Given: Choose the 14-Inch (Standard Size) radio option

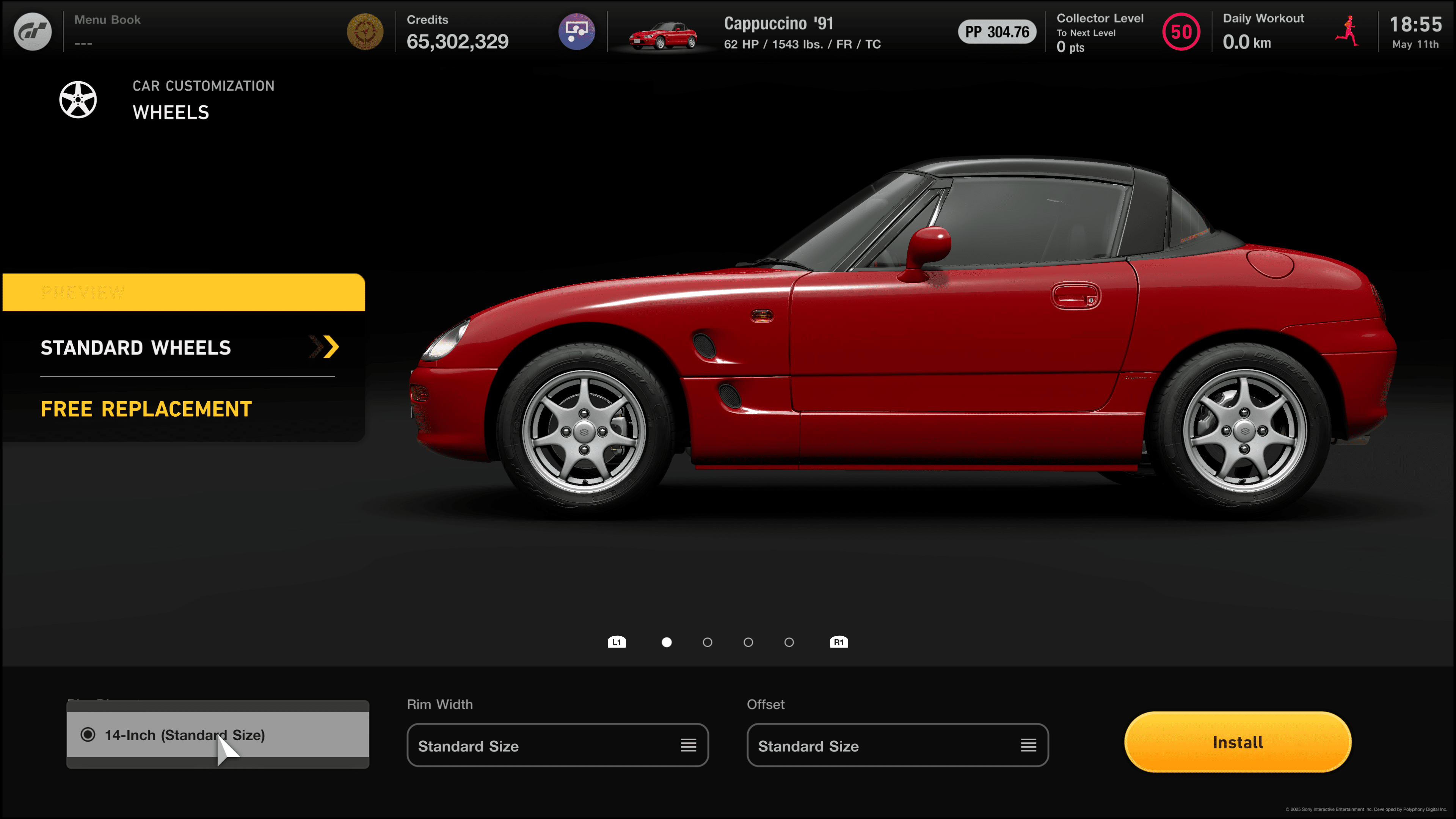Looking at the screenshot, I should tap(218, 735).
